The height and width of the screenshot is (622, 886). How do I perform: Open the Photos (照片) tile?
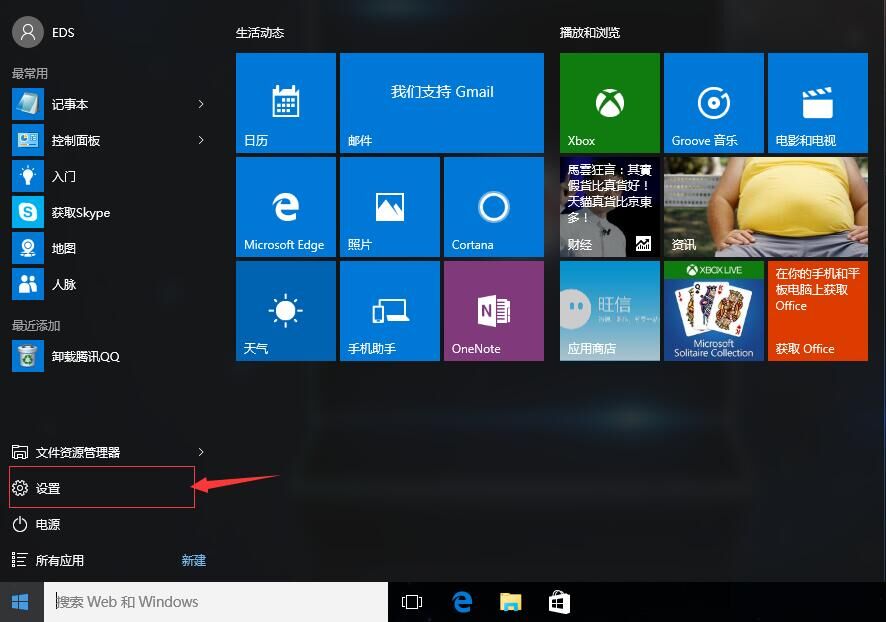[390, 207]
